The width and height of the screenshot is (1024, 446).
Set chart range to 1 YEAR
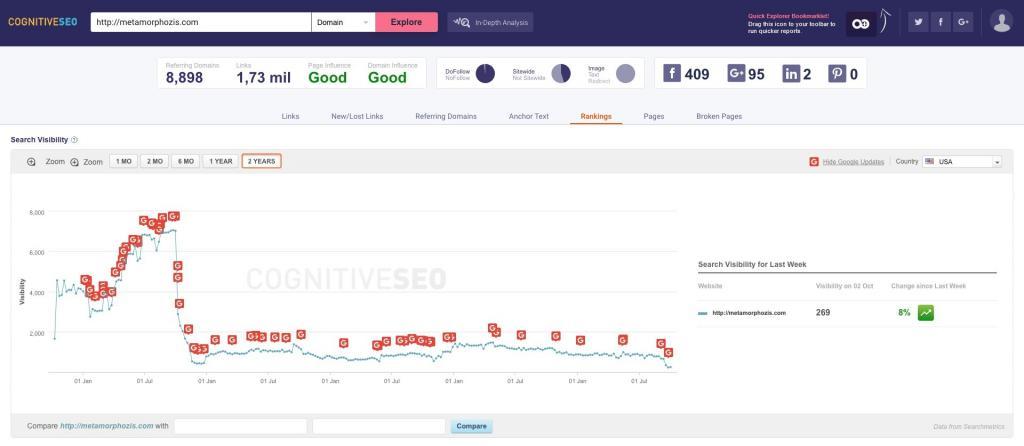tap(221, 161)
